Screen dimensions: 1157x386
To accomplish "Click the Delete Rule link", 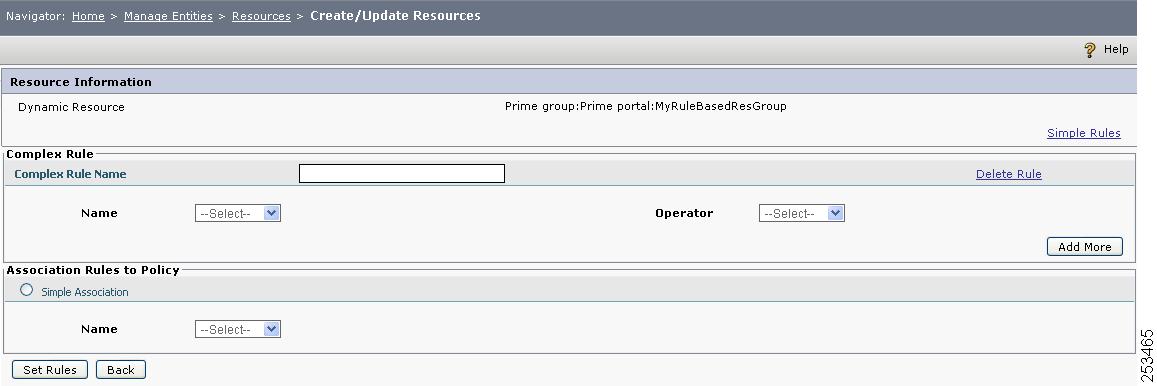I will point(1009,174).
